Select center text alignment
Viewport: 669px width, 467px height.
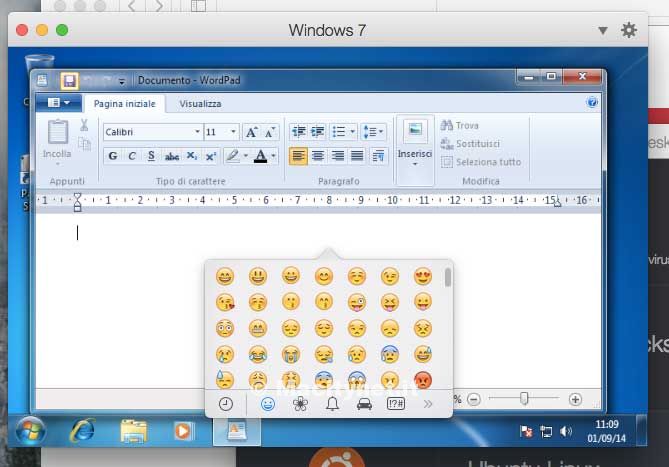click(x=317, y=156)
